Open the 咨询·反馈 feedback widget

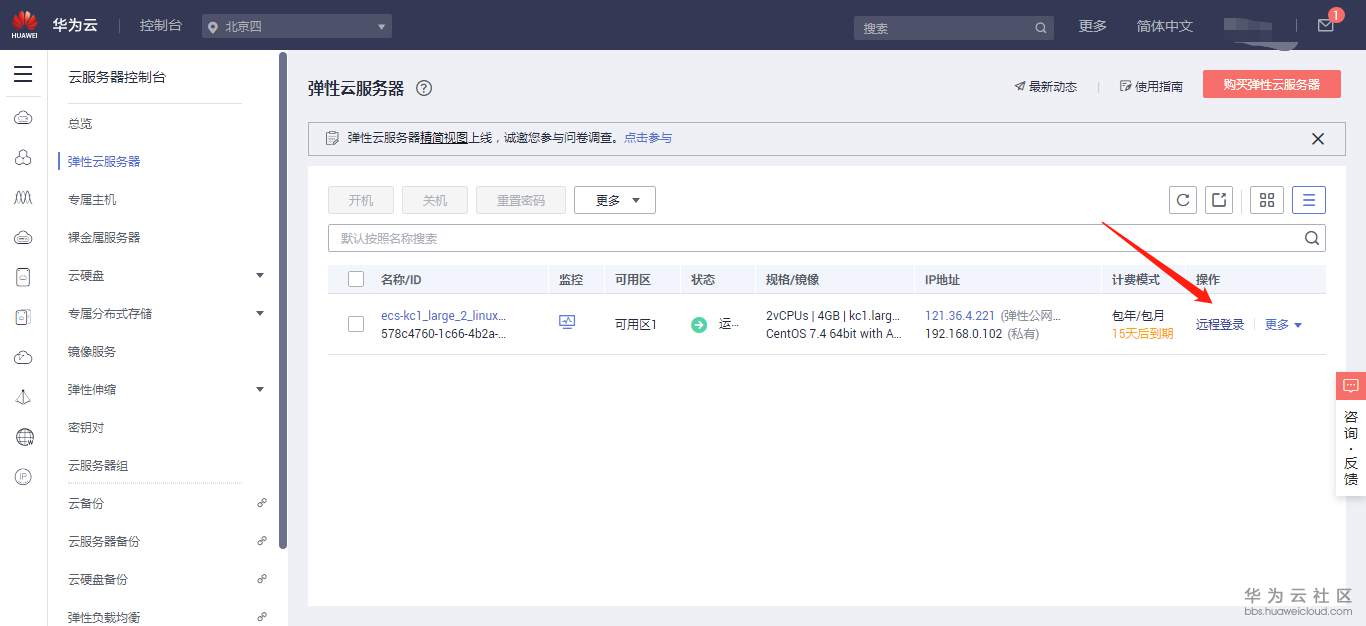tap(1351, 434)
